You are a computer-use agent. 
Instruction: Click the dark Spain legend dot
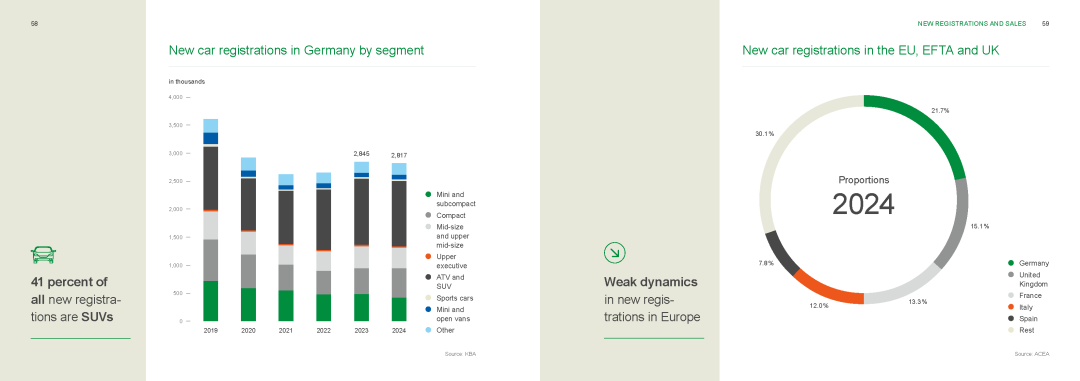pyautogui.click(x=1011, y=319)
